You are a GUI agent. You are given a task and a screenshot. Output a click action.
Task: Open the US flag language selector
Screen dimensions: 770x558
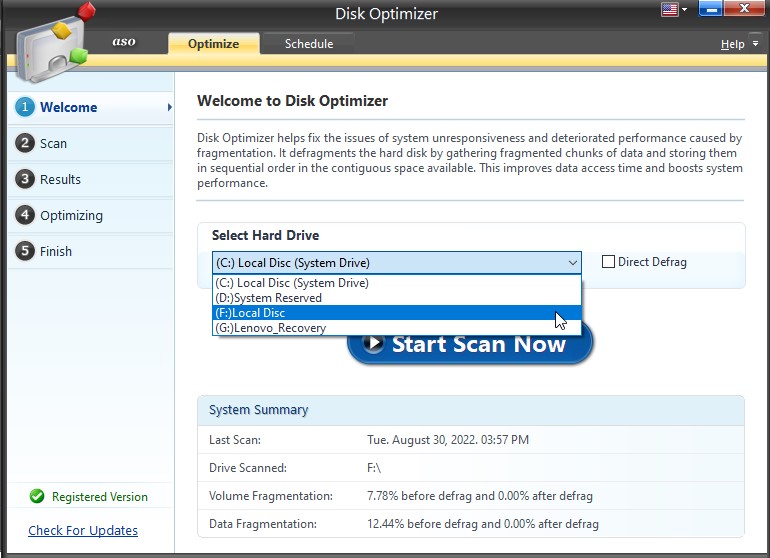point(669,9)
